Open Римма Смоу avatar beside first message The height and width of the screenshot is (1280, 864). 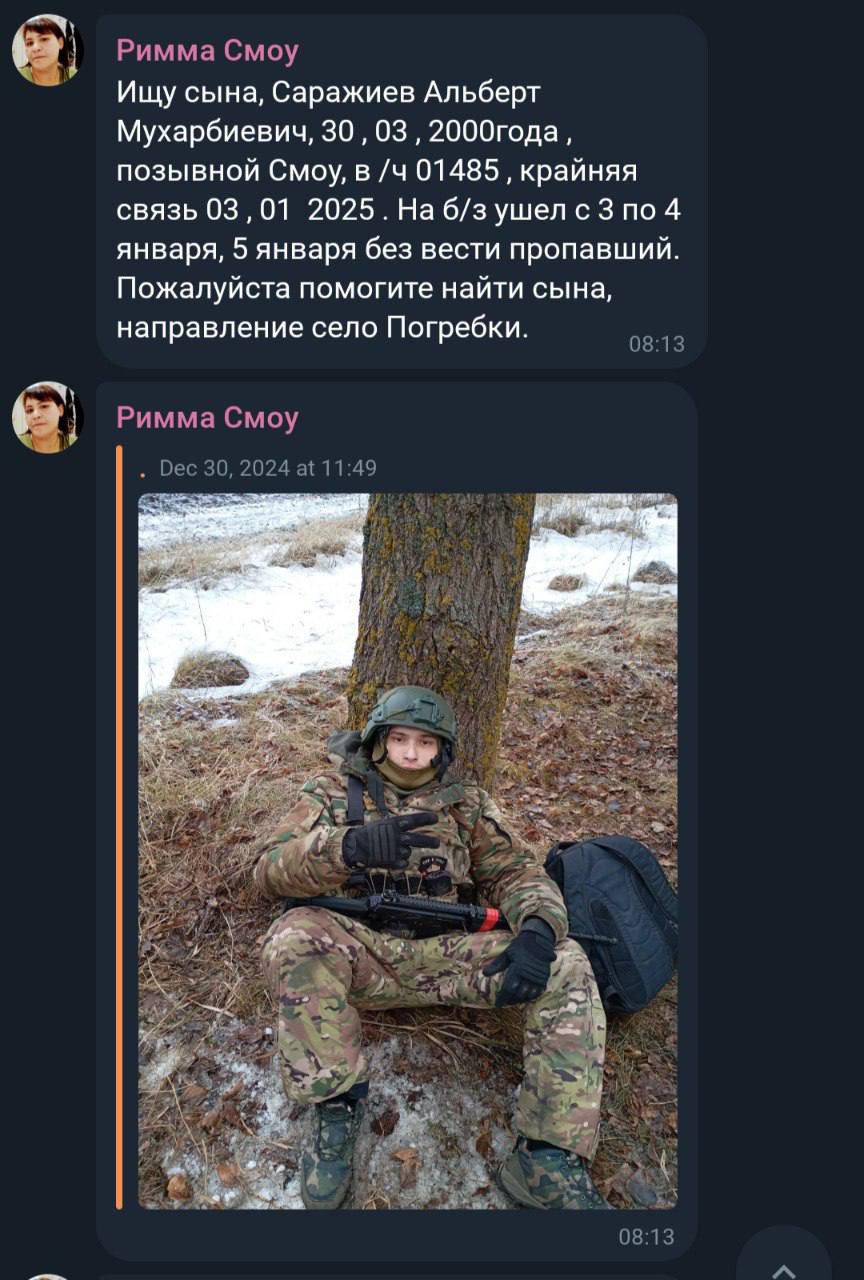pos(47,50)
